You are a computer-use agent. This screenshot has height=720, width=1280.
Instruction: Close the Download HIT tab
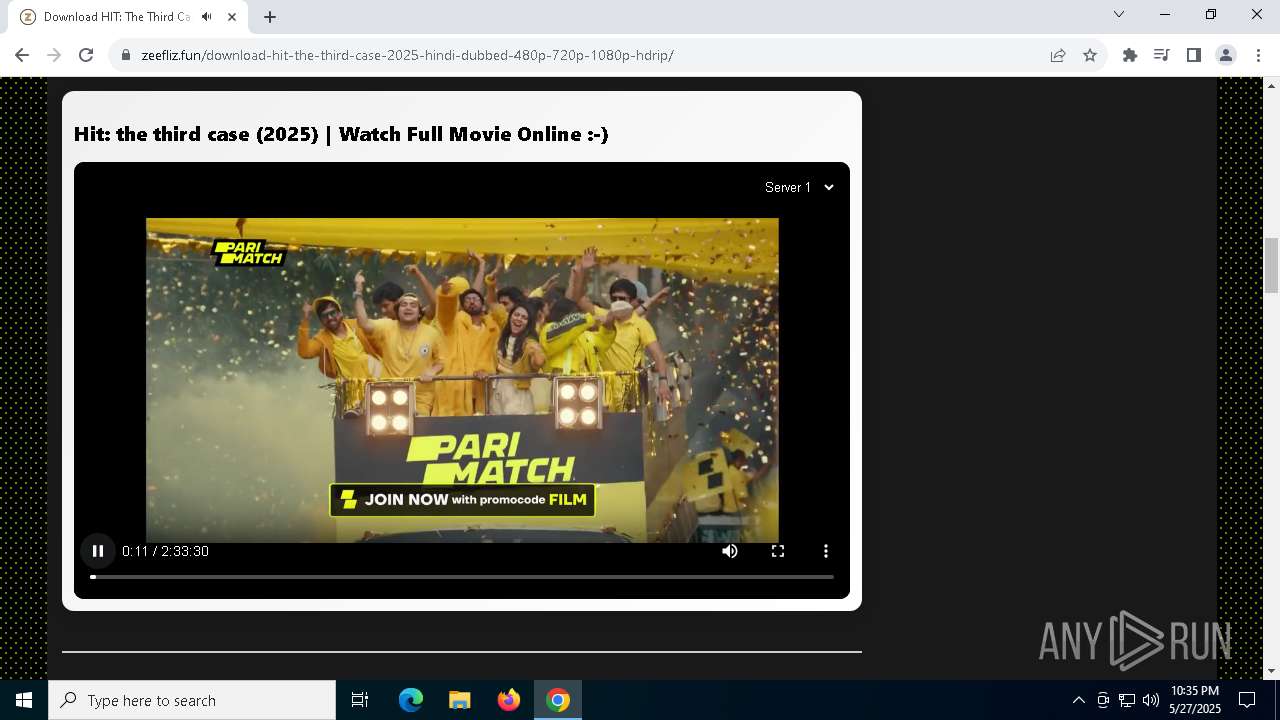(x=233, y=16)
